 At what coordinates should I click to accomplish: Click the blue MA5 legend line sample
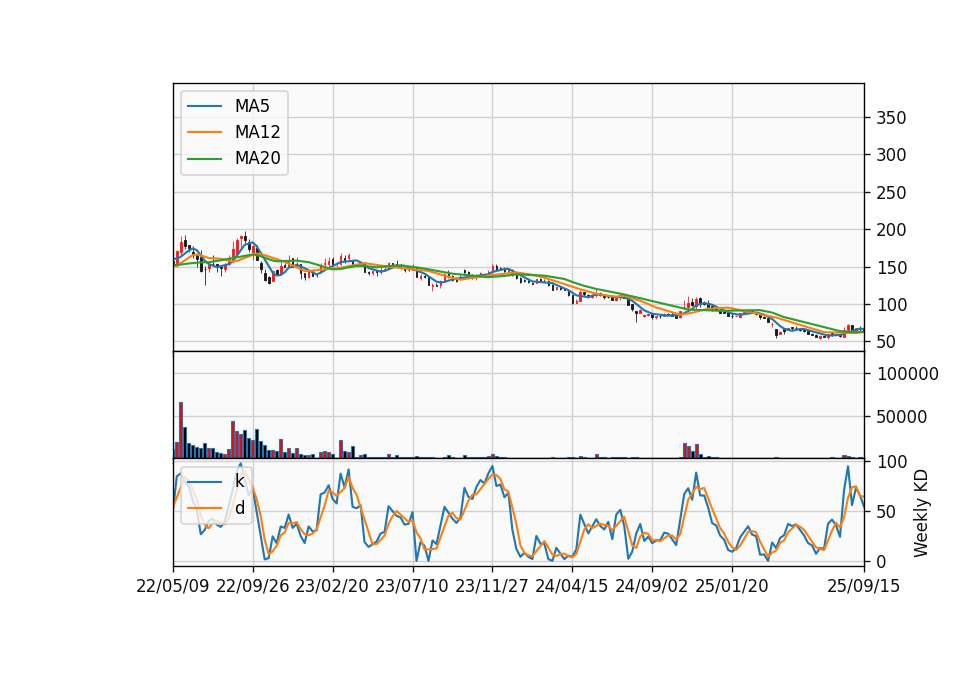tap(204, 106)
